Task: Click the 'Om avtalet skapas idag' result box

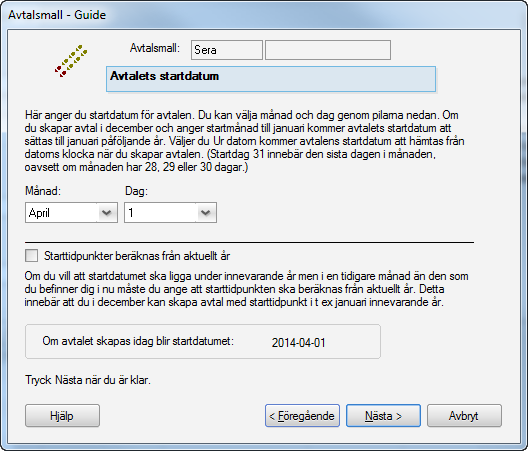Action: [x=203, y=342]
